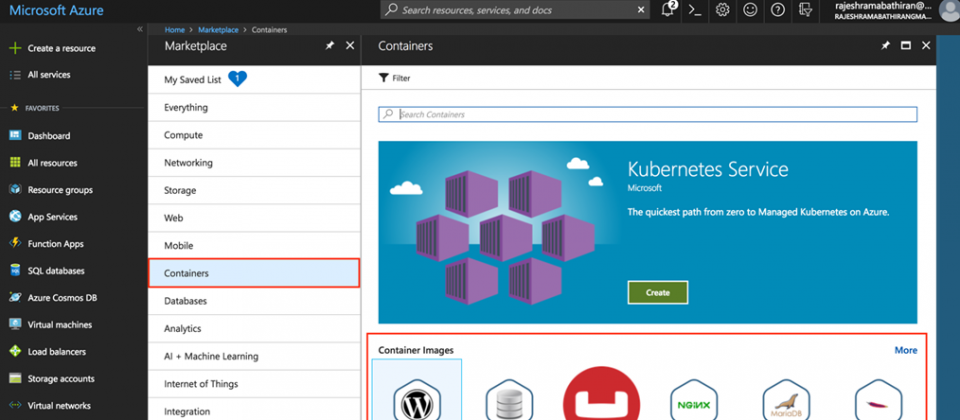Clear the top search box with X
This screenshot has height=420, width=960.
point(641,10)
